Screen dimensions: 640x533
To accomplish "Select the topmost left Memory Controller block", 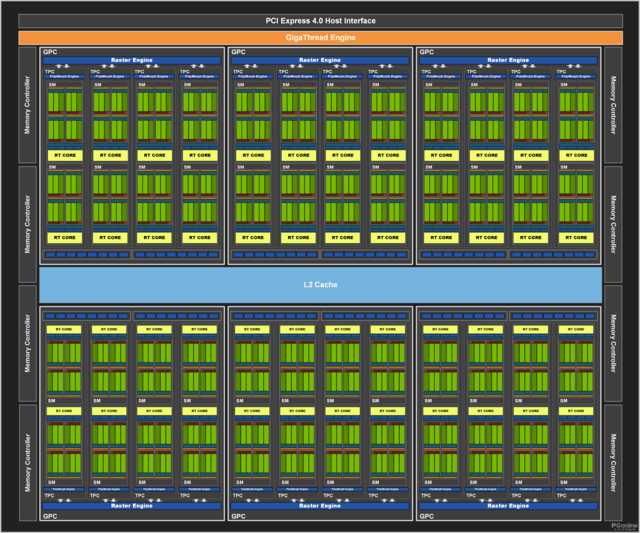I will pos(27,105).
